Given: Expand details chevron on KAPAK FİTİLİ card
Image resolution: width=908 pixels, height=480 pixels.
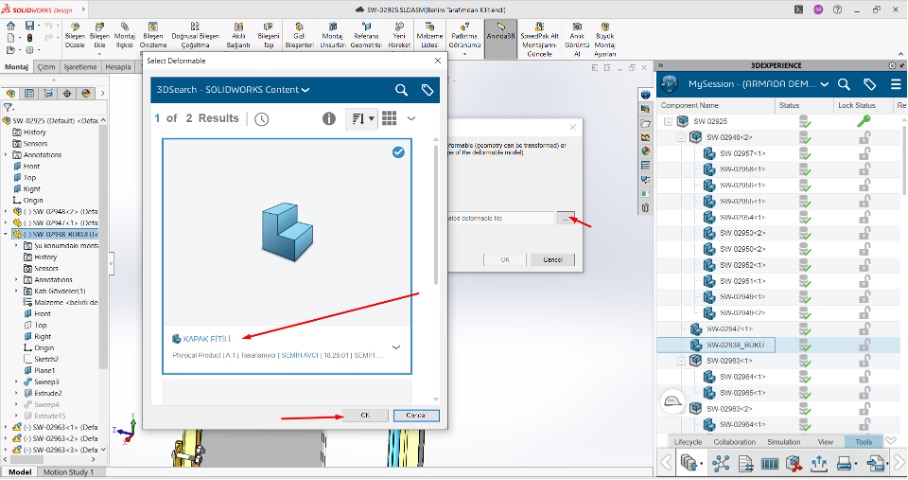Looking at the screenshot, I should click(396, 347).
